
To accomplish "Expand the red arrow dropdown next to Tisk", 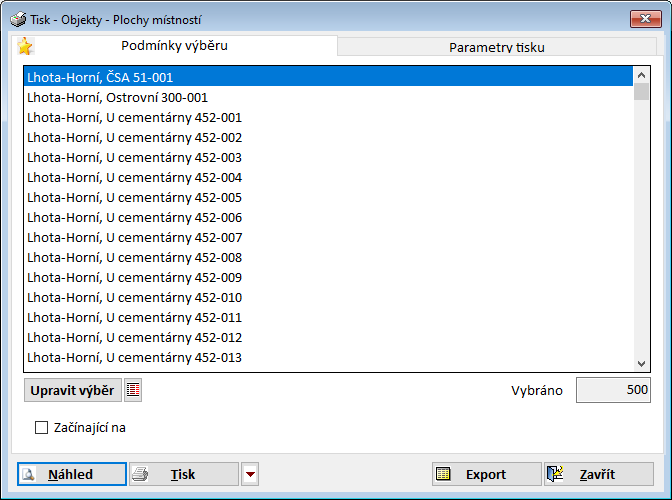I will tap(250, 475).
